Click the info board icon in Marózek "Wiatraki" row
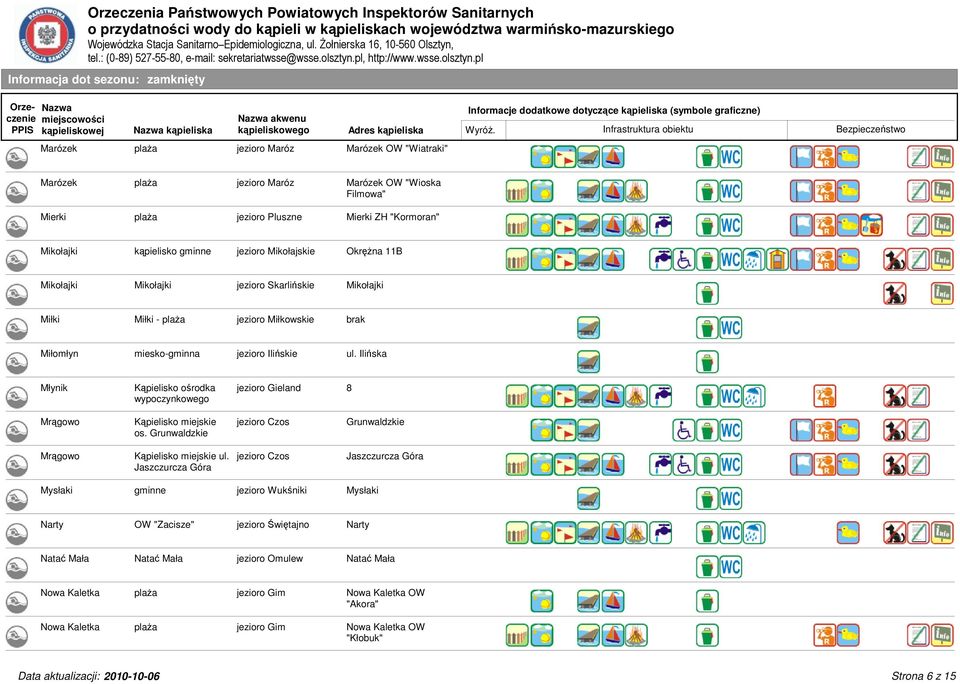This screenshot has height=684, width=960. 942,157
